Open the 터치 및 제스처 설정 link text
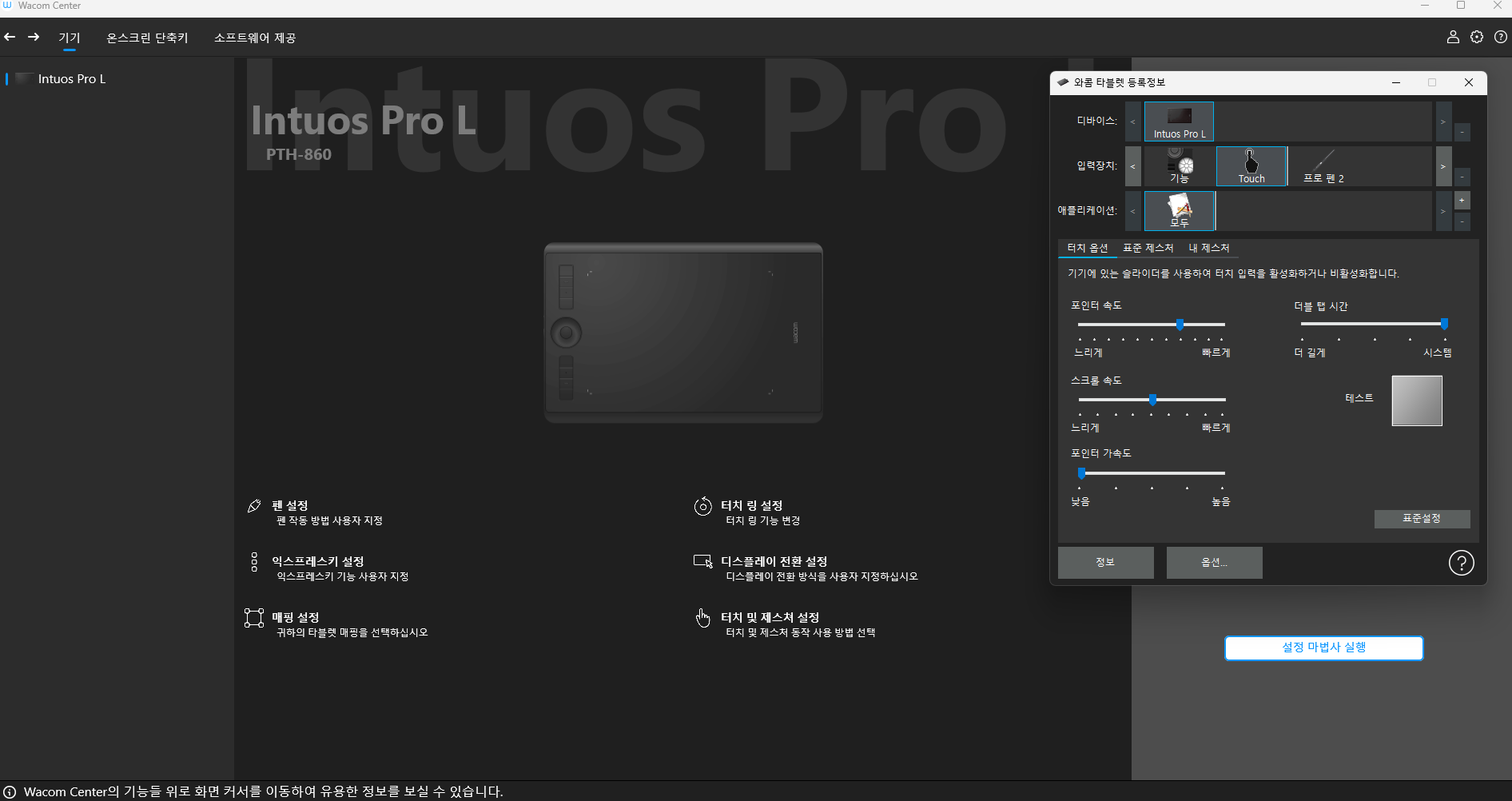1512x801 pixels. point(770,617)
